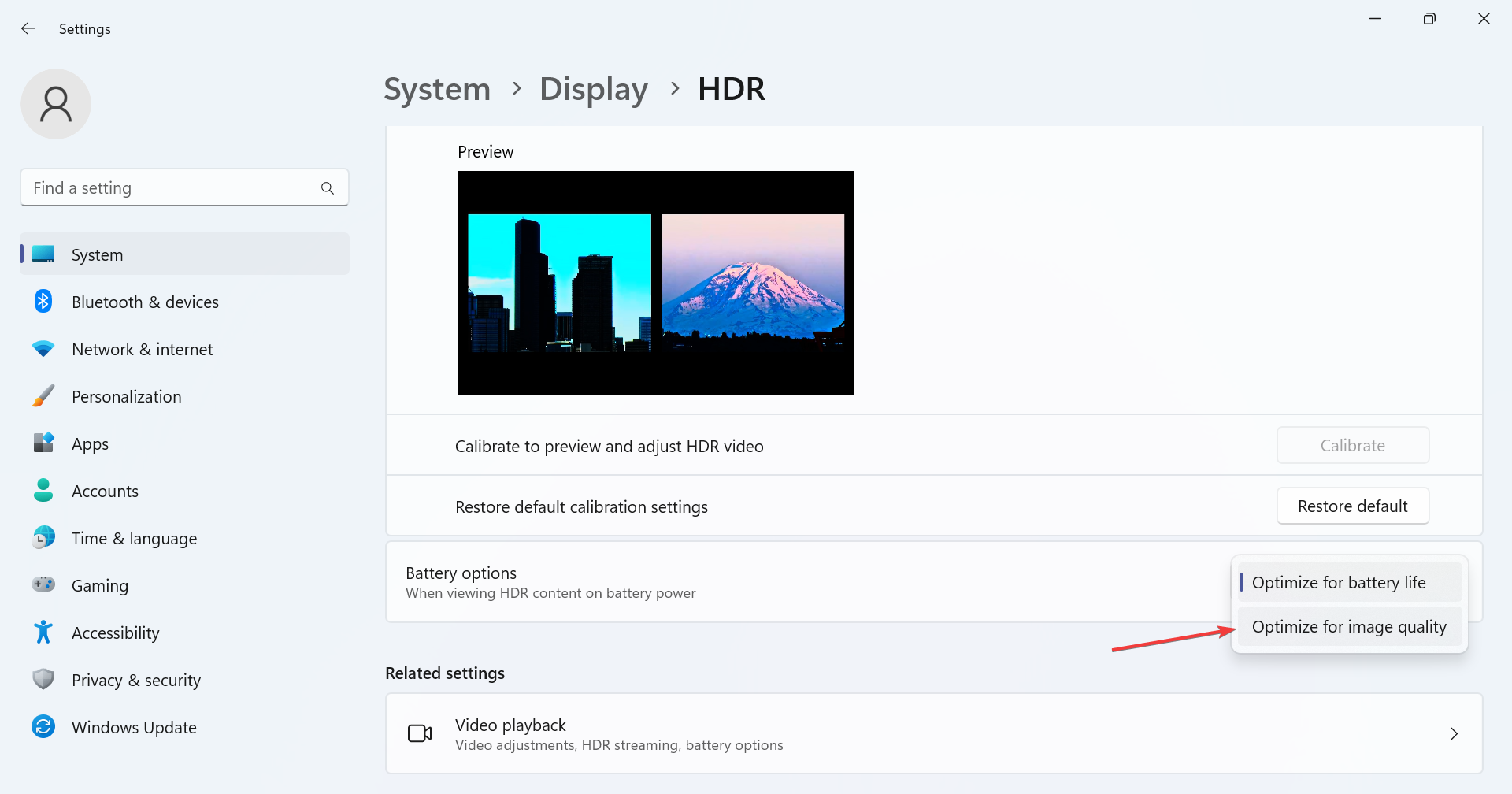Image resolution: width=1512 pixels, height=794 pixels.
Task: Open Accessibility label in sidebar
Action: click(x=115, y=633)
